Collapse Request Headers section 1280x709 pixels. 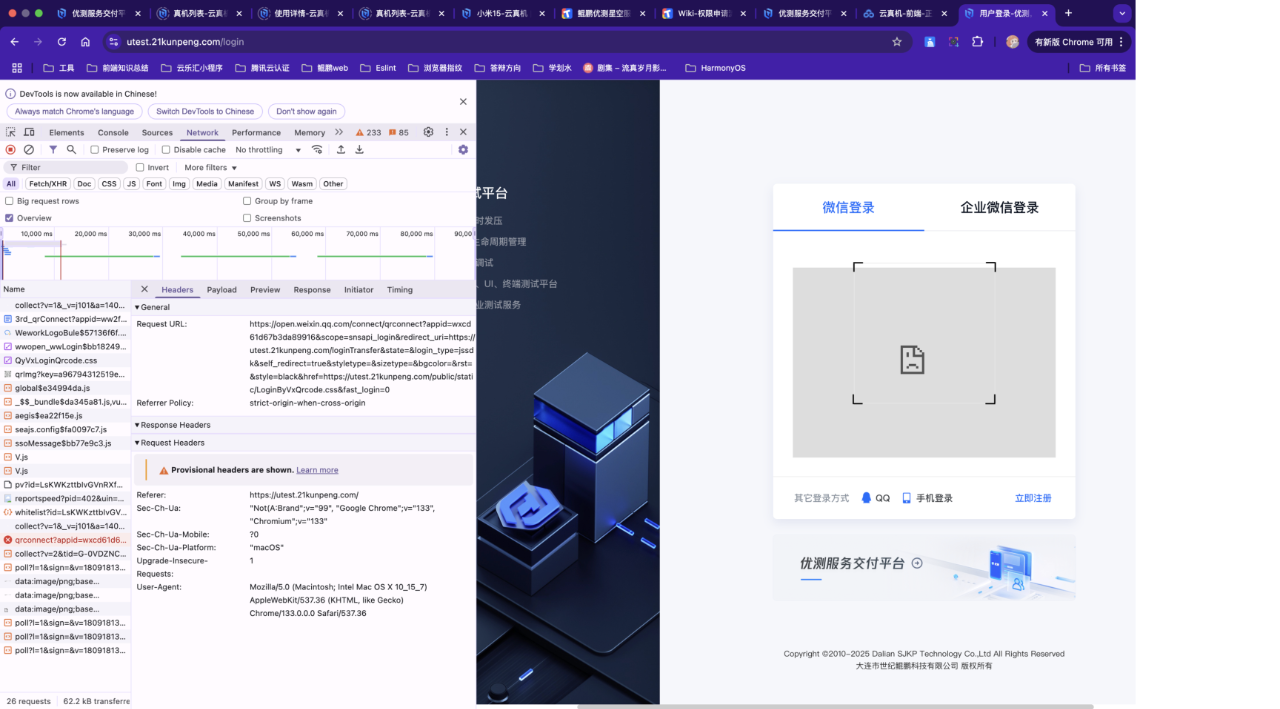tap(169, 442)
